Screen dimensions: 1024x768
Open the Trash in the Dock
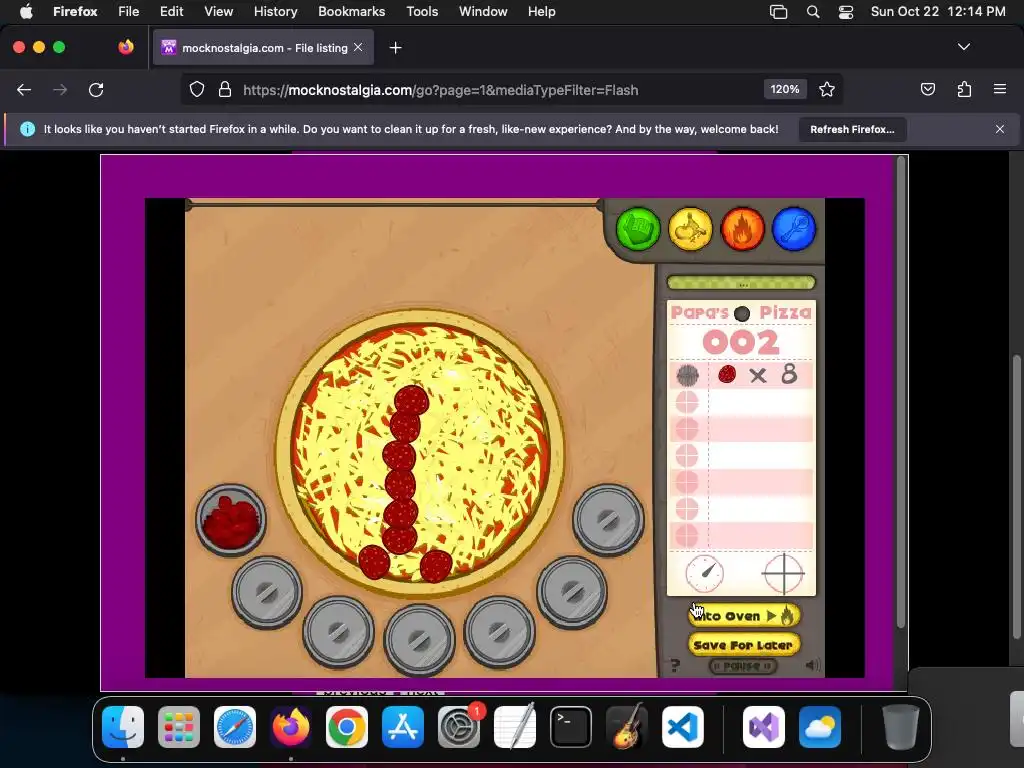[901, 727]
